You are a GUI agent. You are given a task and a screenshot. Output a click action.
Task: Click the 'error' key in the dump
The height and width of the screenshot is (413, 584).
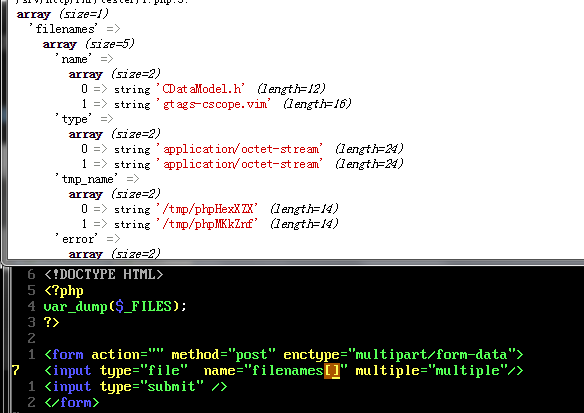tap(76, 239)
